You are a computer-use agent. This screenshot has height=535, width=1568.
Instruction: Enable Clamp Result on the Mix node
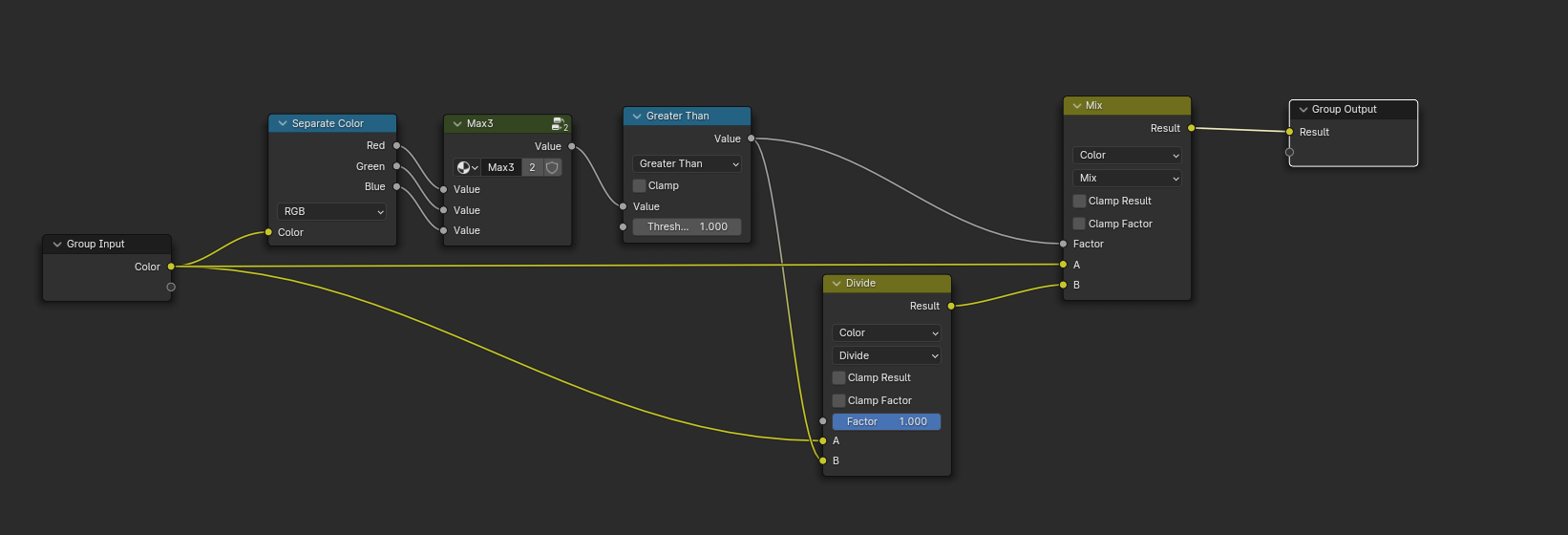click(1079, 201)
